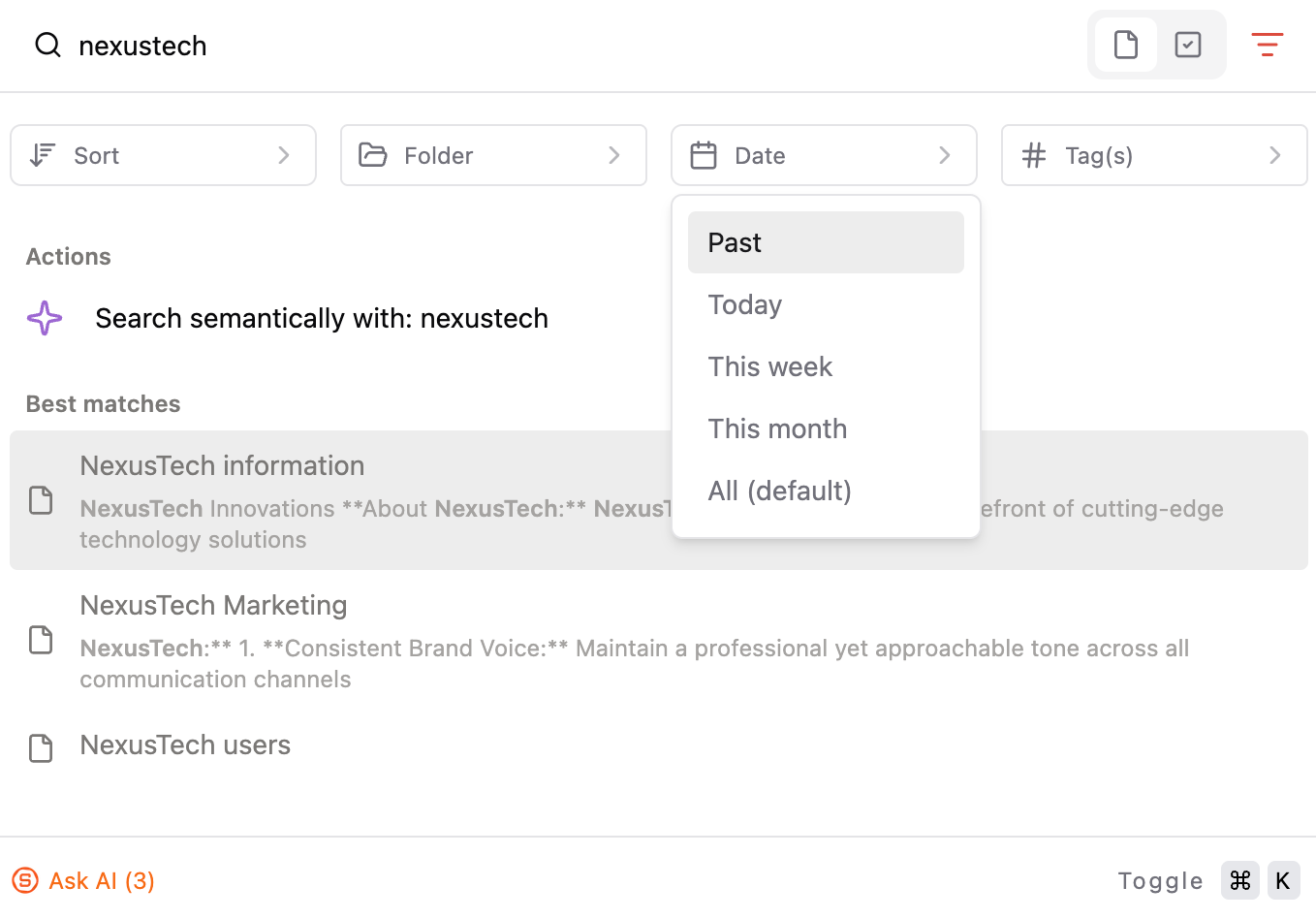Open the Sort dropdown
Viewport: 1316px width, 919px height.
click(x=163, y=155)
